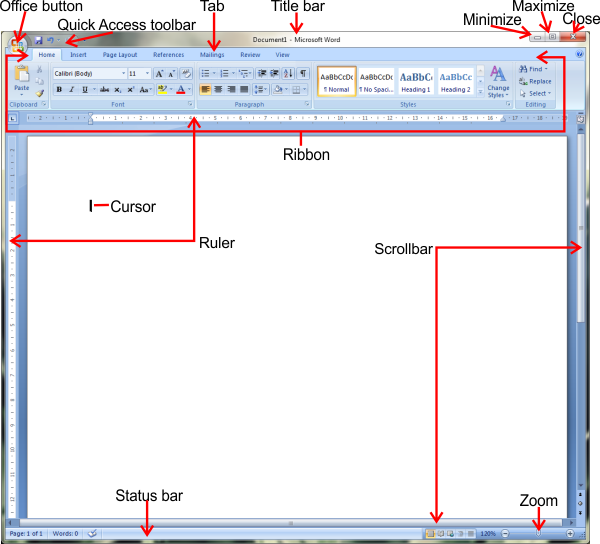Open the Line Spacing dropdown

pos(261,90)
